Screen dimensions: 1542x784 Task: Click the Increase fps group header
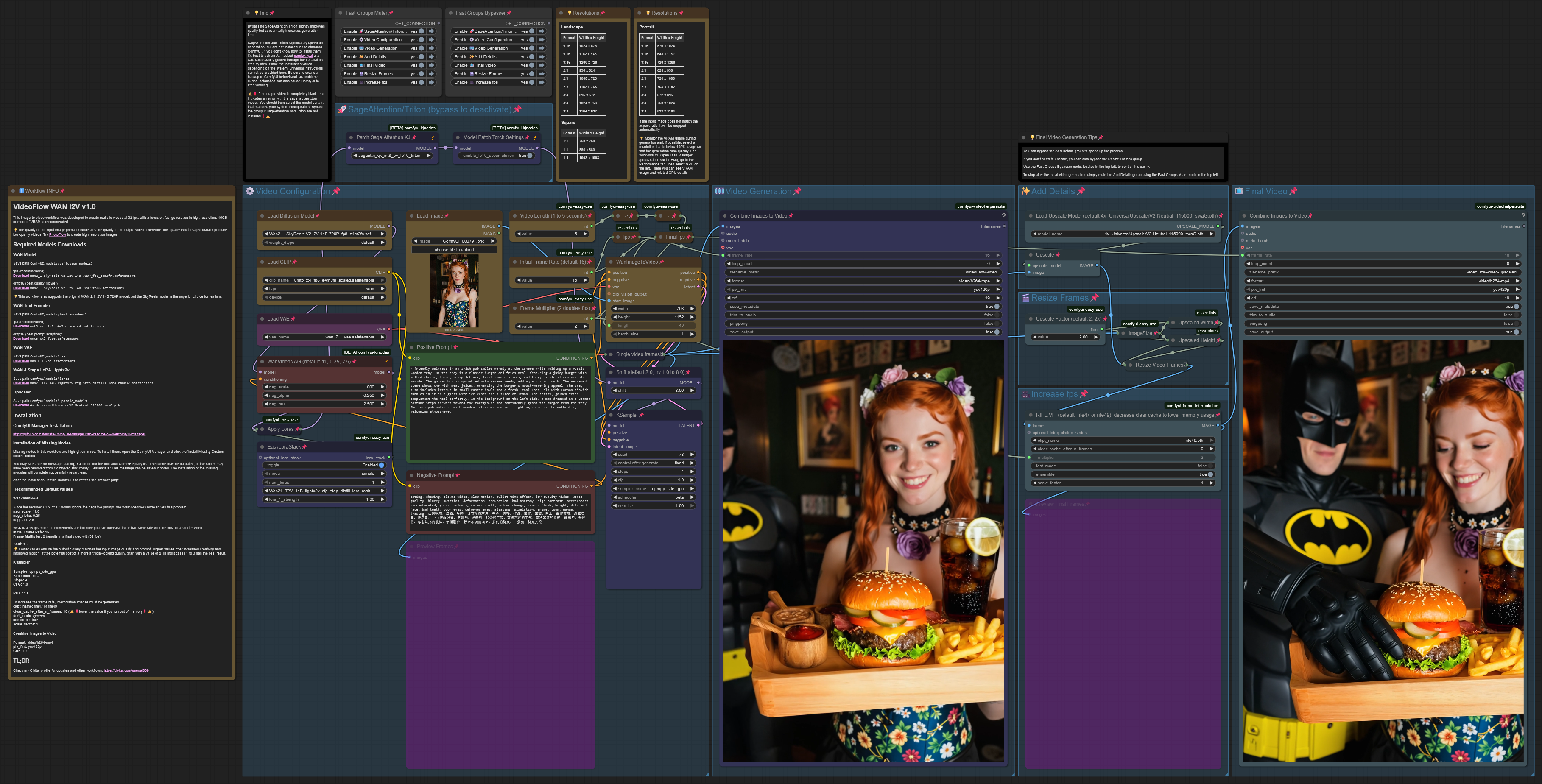pyautogui.click(x=1054, y=394)
